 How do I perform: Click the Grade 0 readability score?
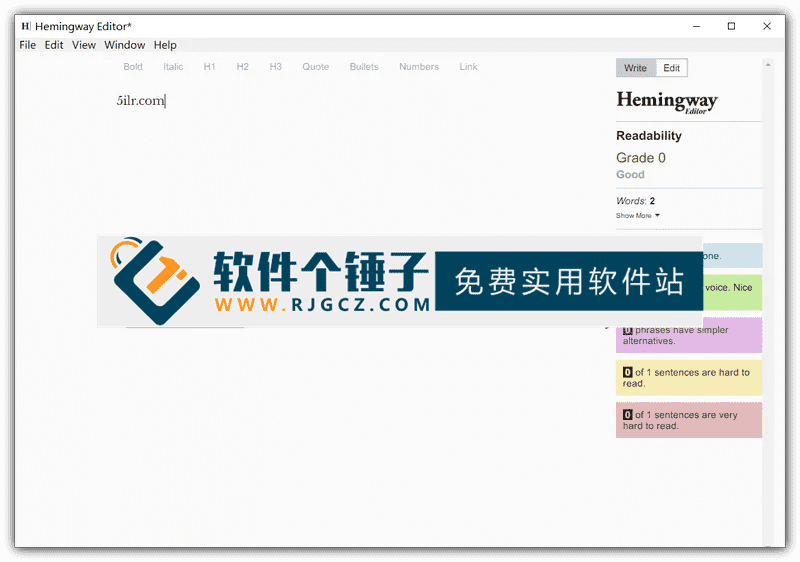641,158
